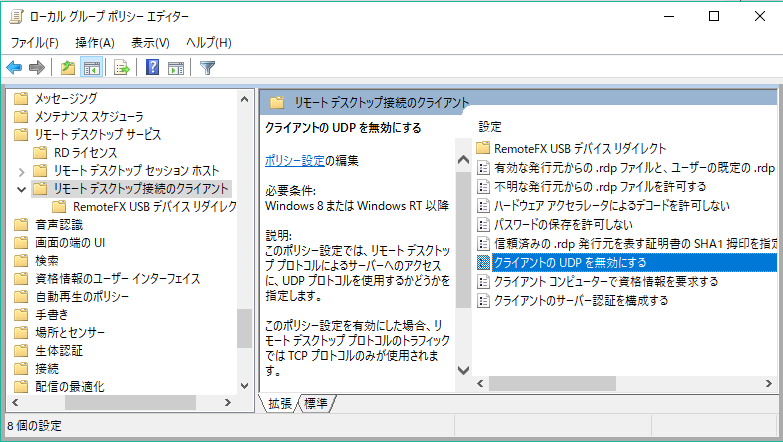The height and width of the screenshot is (442, 783).
Task: Click the export list toolbar icon
Action: 121,67
